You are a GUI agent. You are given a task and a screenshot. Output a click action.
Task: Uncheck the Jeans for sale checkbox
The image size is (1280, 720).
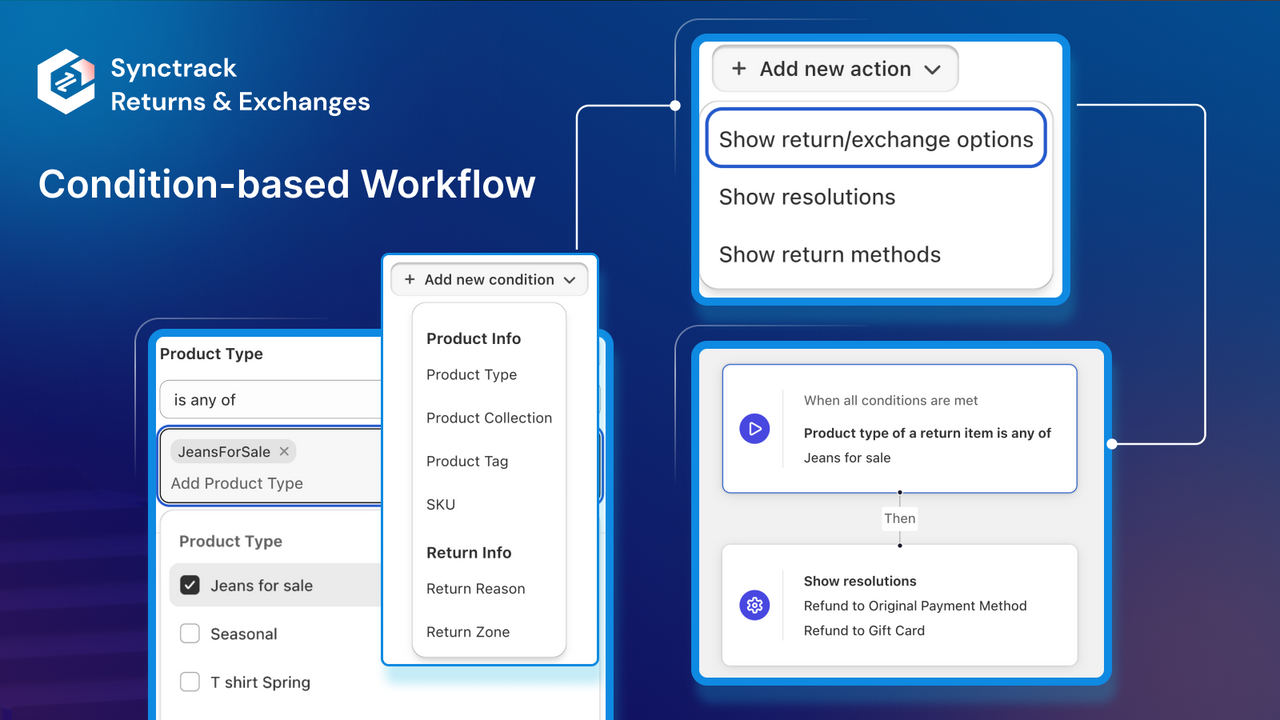(190, 586)
